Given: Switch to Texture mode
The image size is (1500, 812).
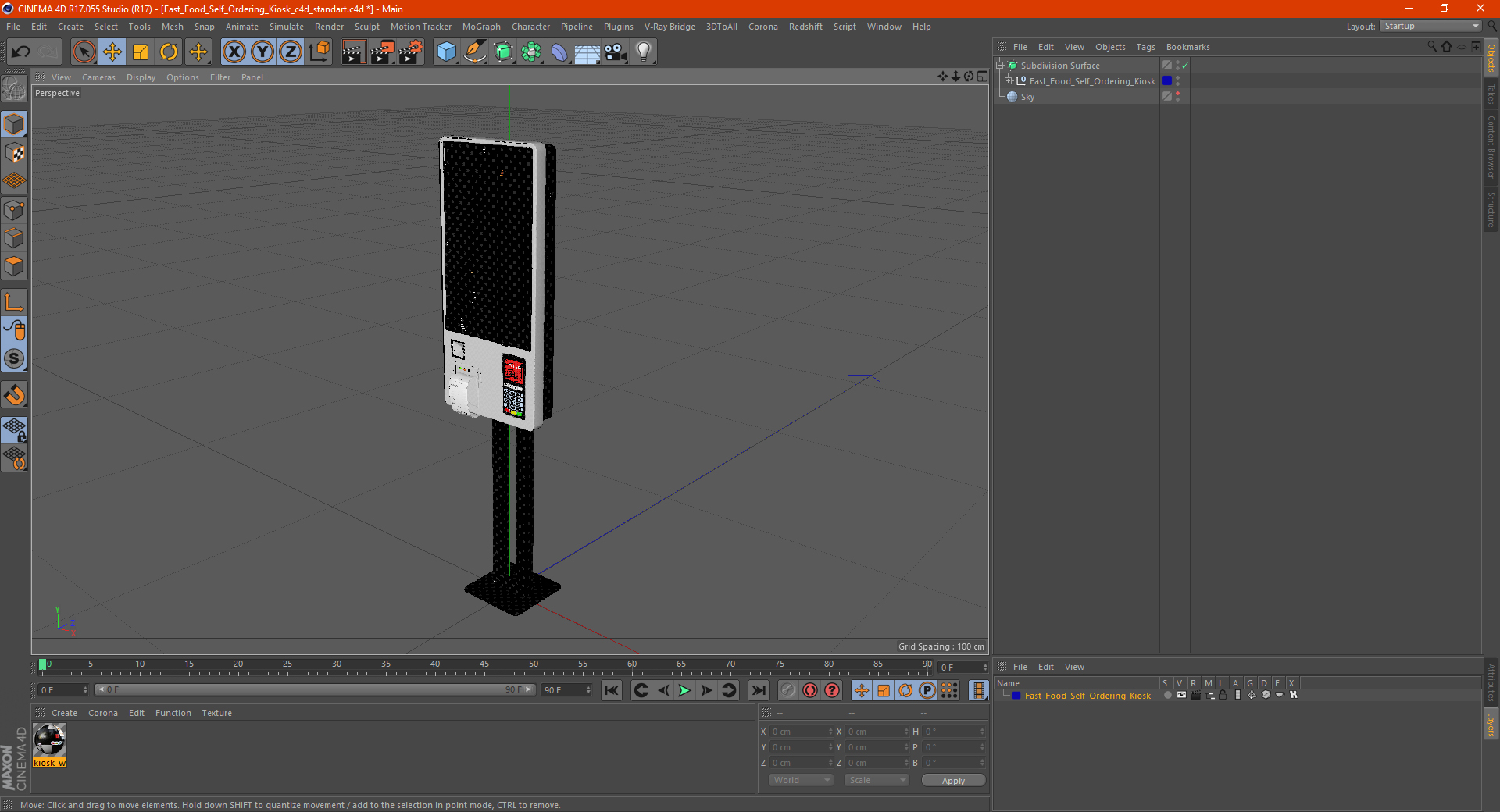Looking at the screenshot, I should [14, 152].
